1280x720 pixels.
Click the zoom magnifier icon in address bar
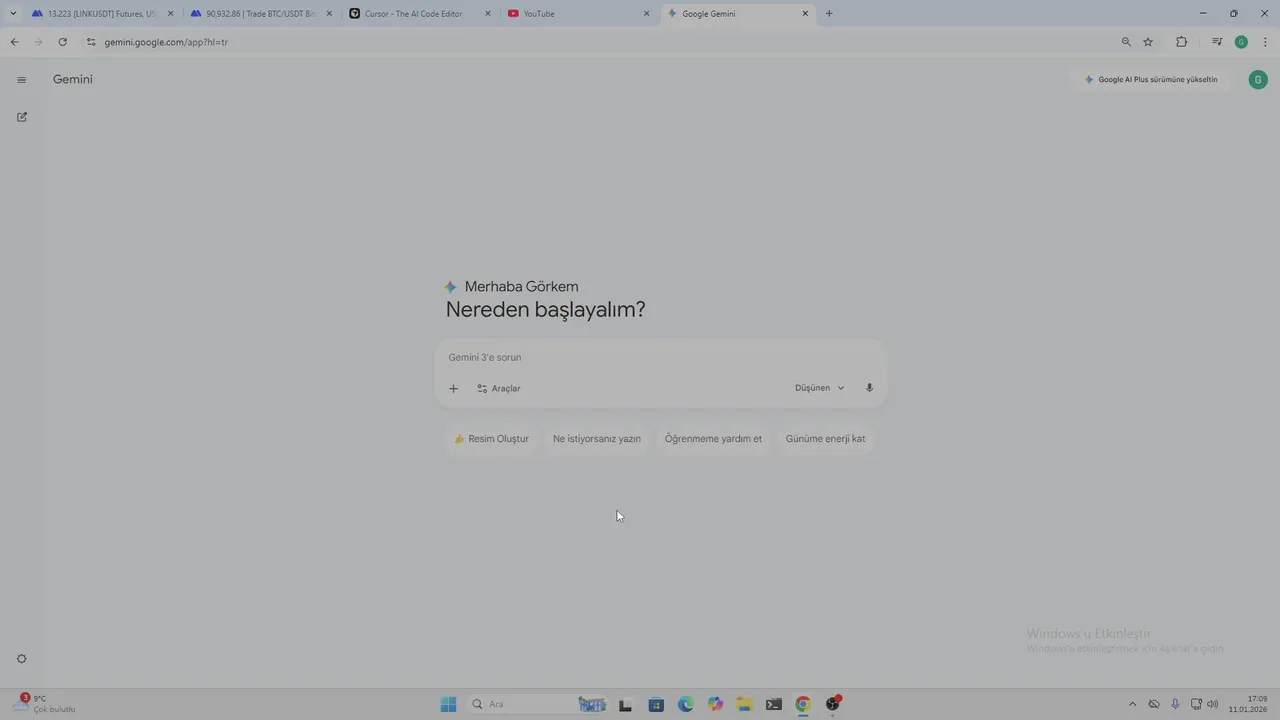click(1126, 42)
